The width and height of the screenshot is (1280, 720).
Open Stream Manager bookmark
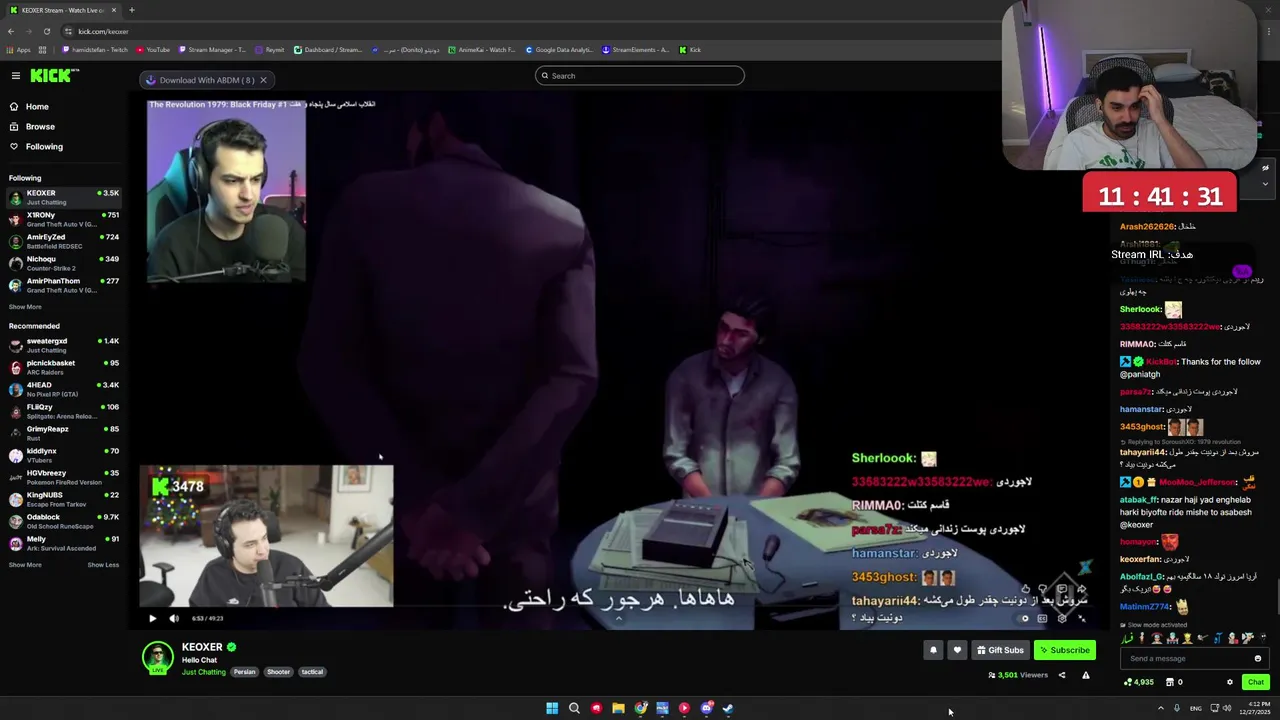[x=212, y=50]
